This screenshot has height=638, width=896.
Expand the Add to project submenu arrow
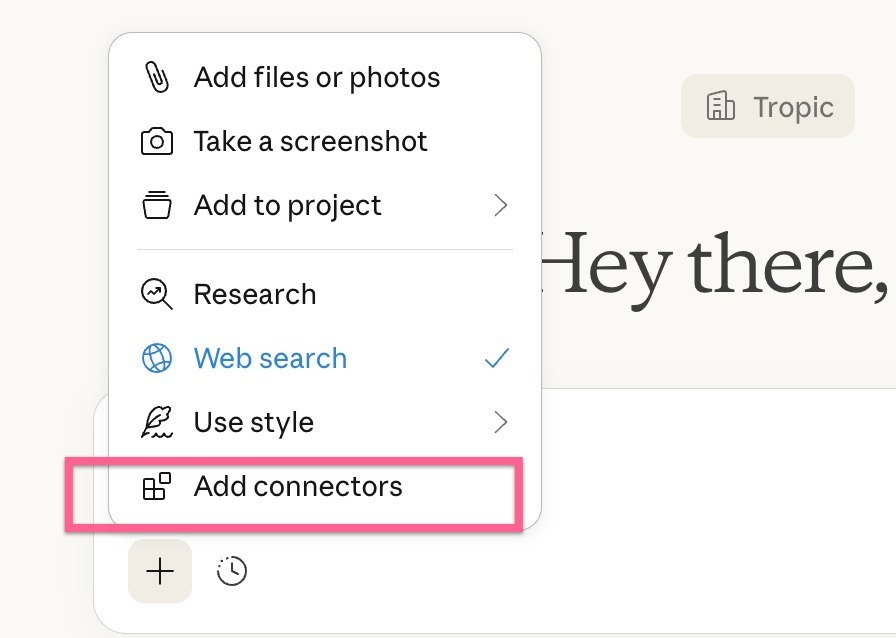click(x=501, y=206)
